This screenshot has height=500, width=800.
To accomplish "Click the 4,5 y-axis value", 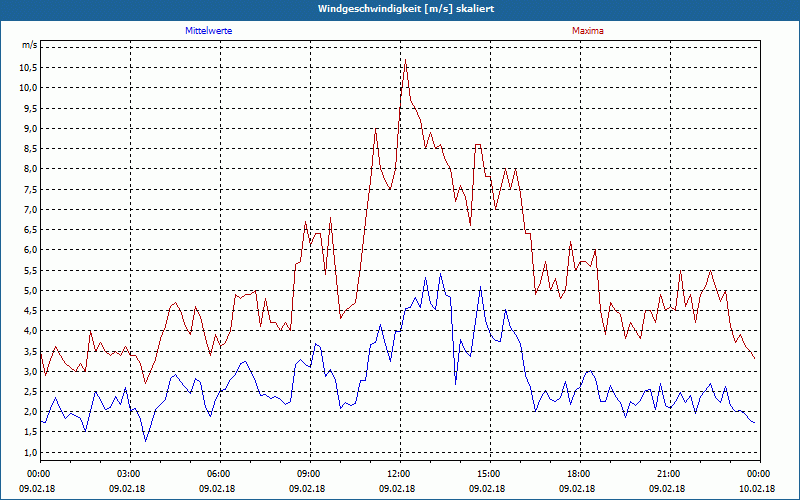I will (30, 311).
